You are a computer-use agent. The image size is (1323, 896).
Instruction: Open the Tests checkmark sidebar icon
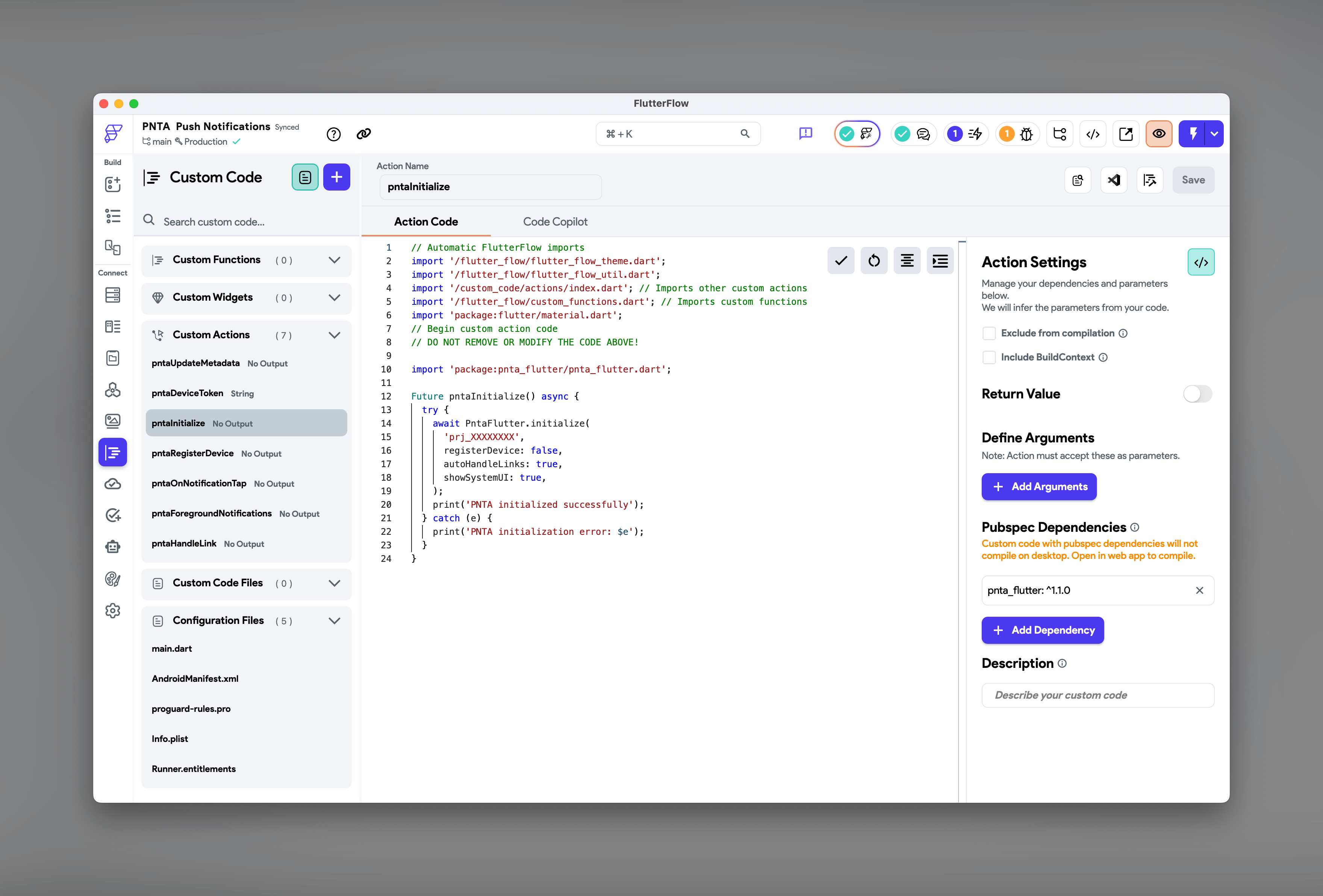click(x=113, y=515)
